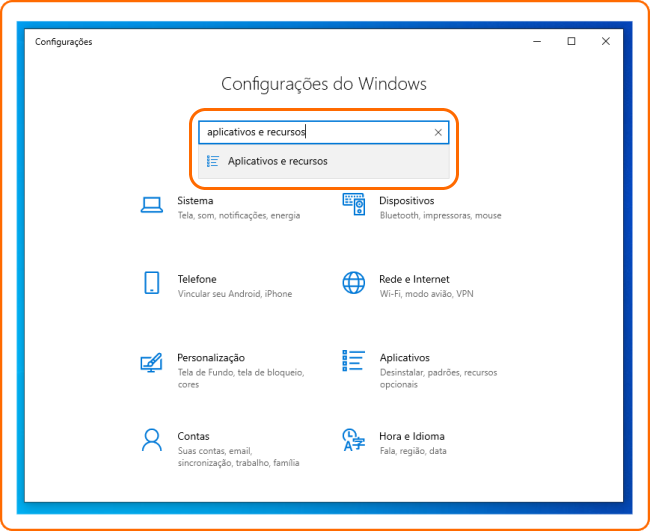
Task: Click the 'Configurações' window title
Action: pos(63,42)
